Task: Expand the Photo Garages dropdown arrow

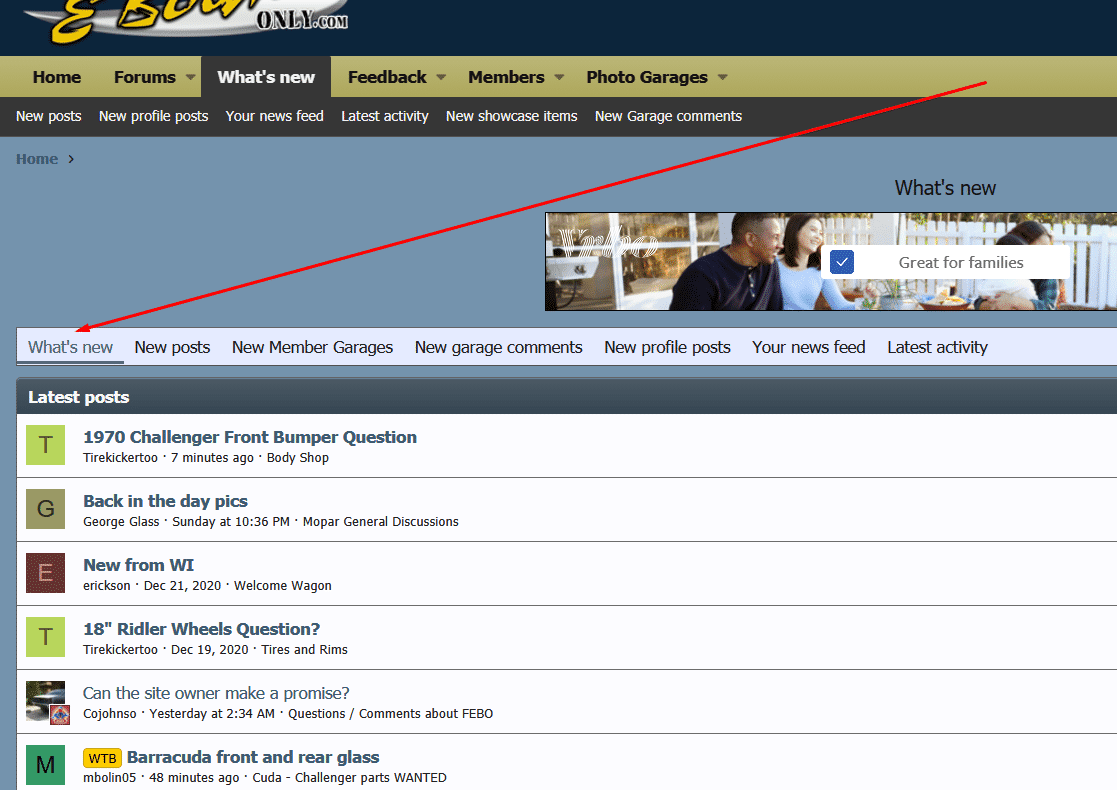Action: point(722,77)
